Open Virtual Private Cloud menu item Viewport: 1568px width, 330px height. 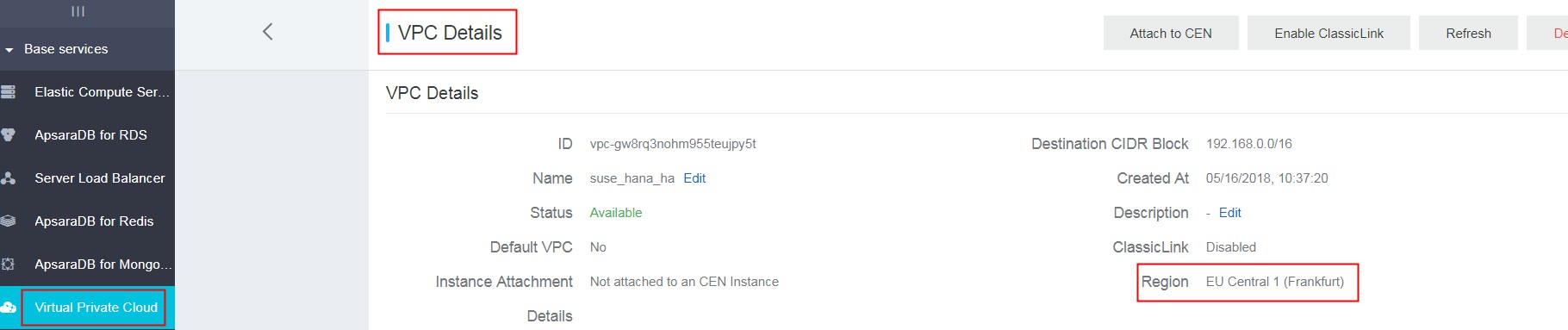pyautogui.click(x=96, y=308)
